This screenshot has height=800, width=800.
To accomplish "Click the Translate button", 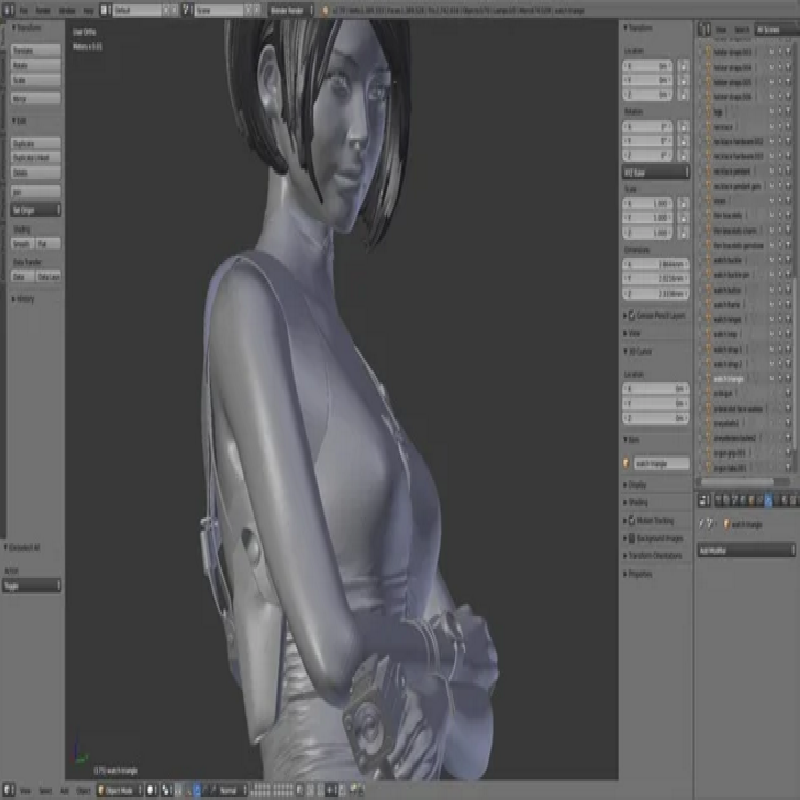I will click(x=36, y=50).
